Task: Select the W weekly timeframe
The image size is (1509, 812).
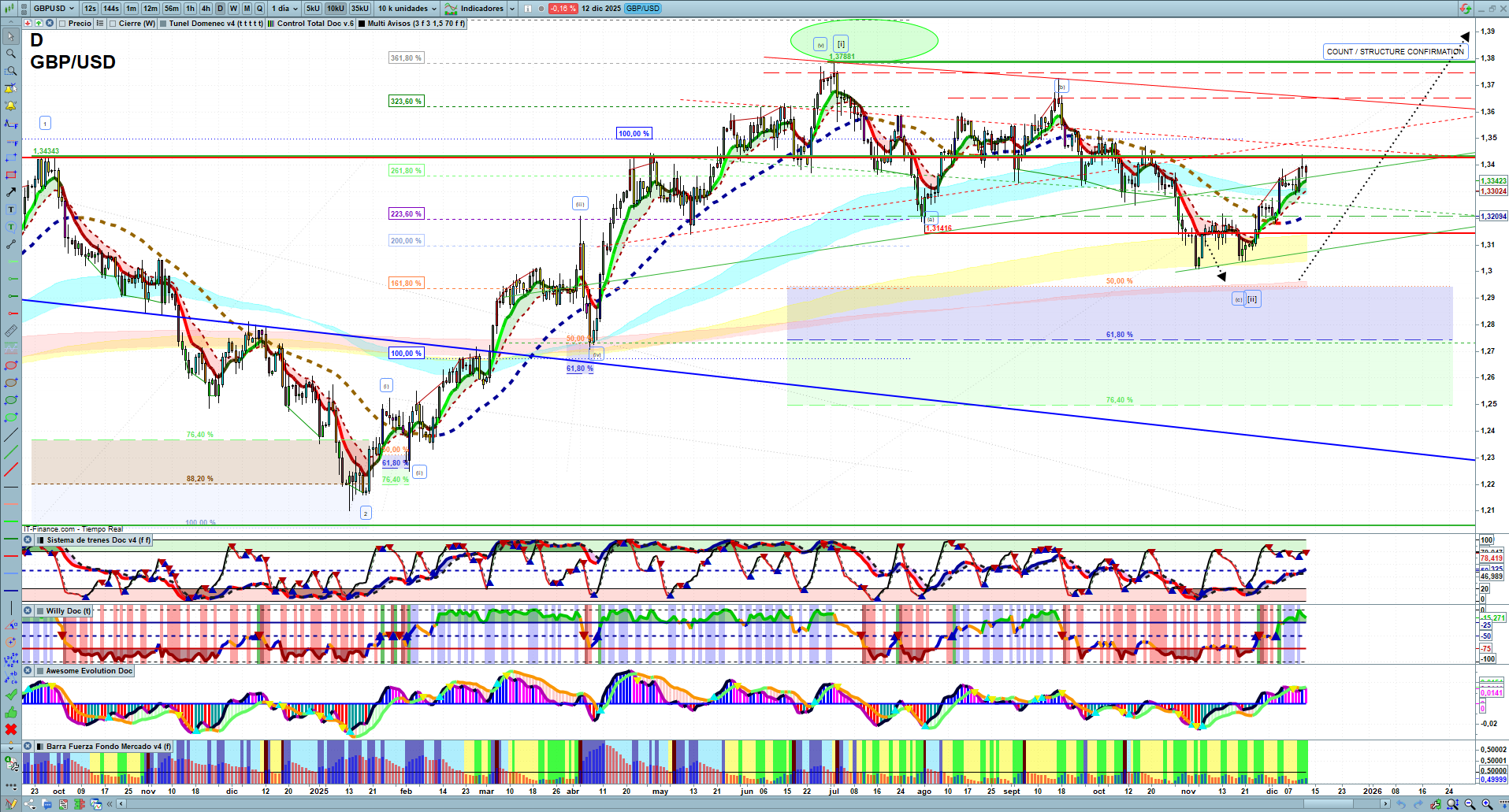Action: pos(233,9)
